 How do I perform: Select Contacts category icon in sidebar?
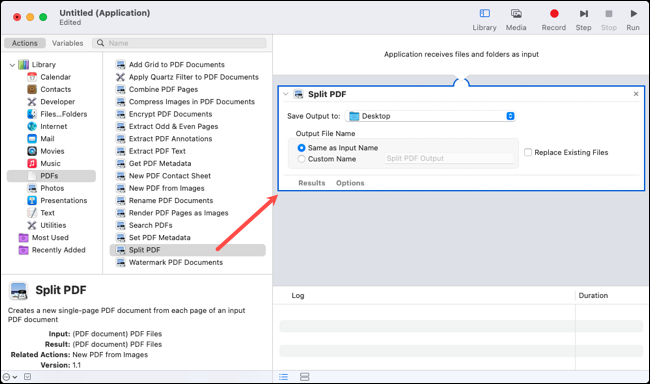(32, 89)
